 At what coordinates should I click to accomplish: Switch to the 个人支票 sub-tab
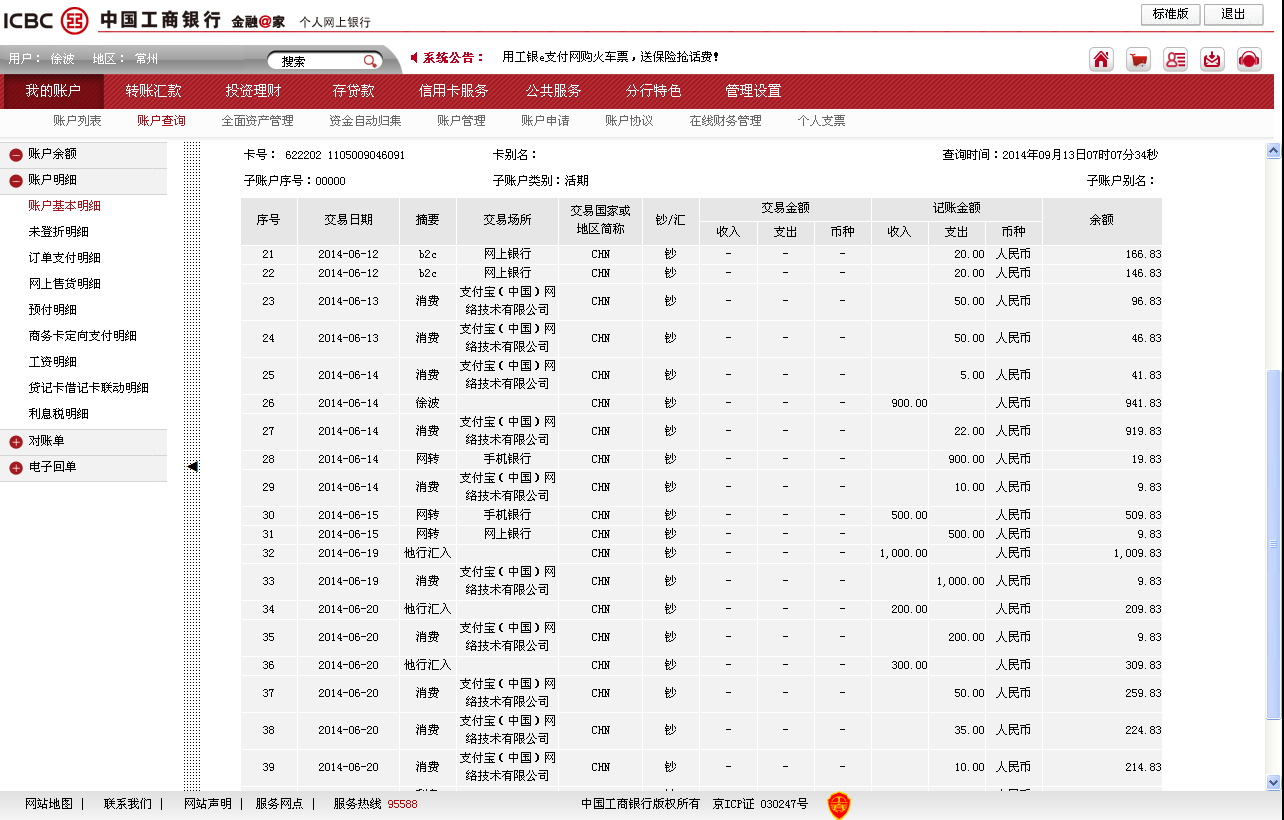click(821, 121)
